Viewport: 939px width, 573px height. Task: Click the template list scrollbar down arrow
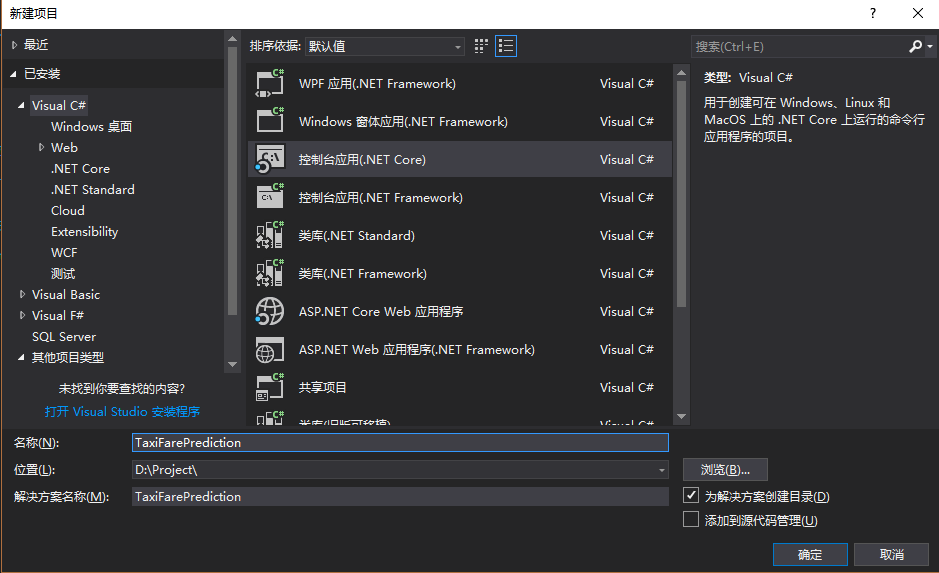click(681, 416)
